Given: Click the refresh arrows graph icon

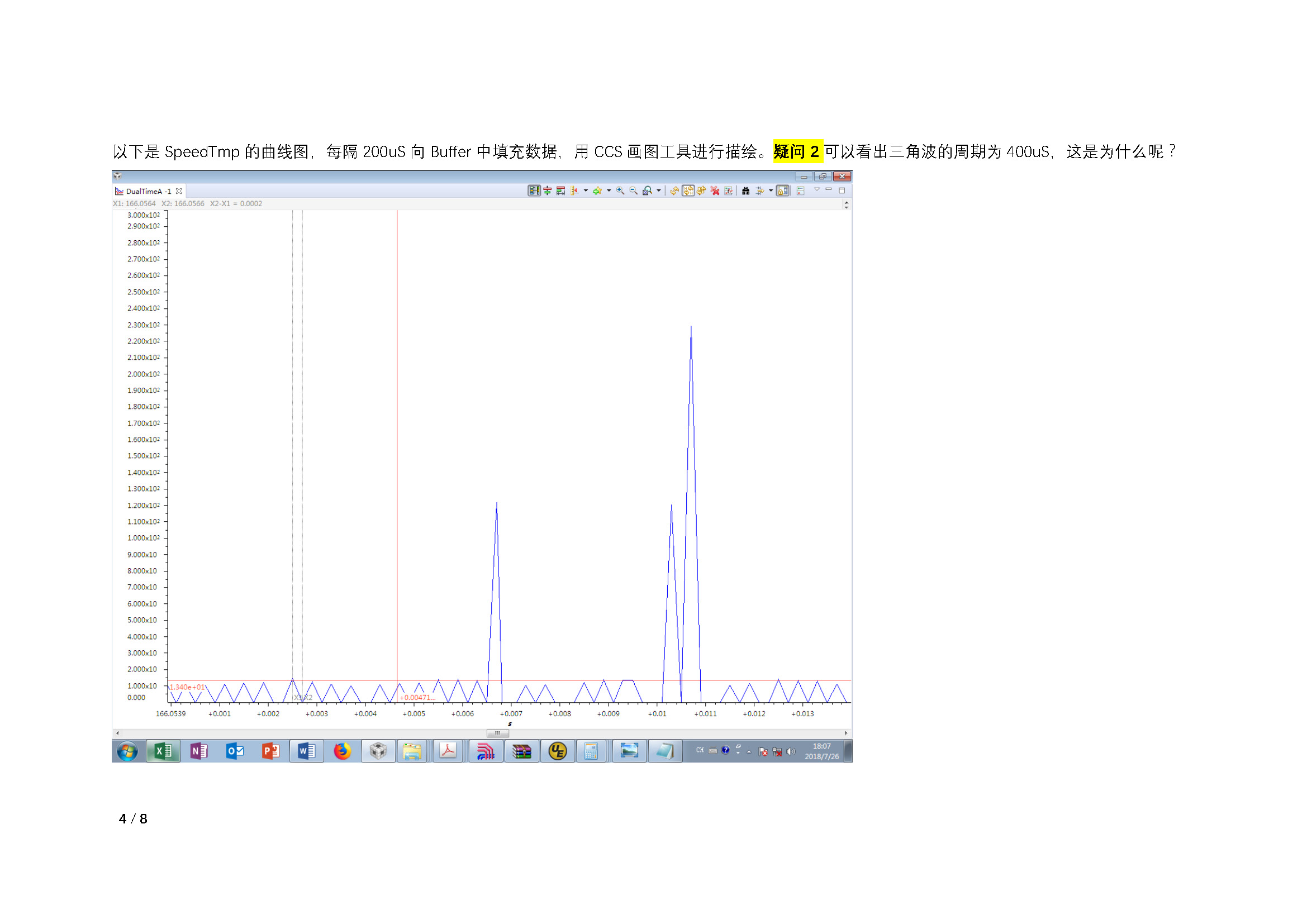Looking at the screenshot, I should click(674, 191).
